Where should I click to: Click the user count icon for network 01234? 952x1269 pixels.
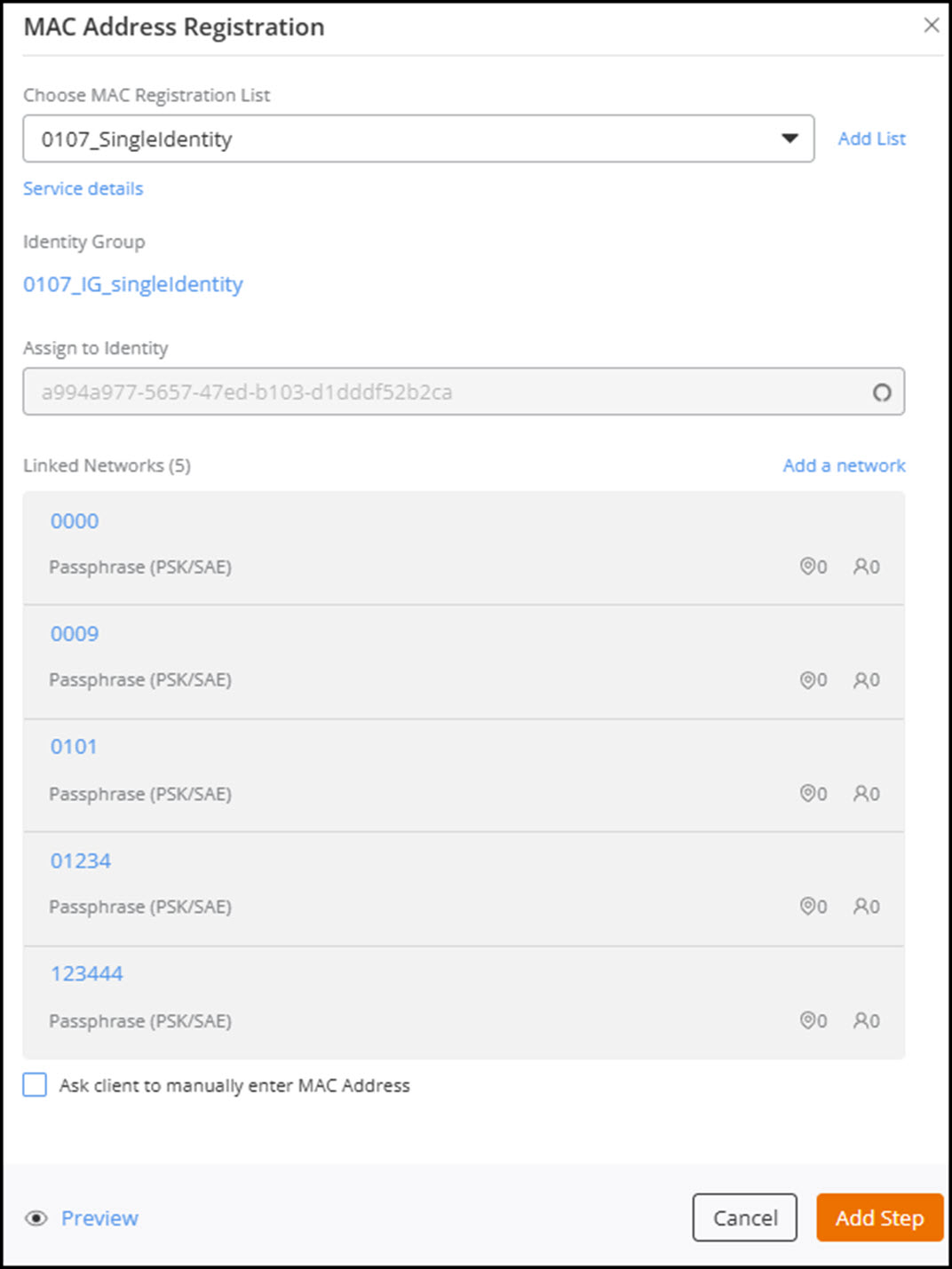coord(861,906)
